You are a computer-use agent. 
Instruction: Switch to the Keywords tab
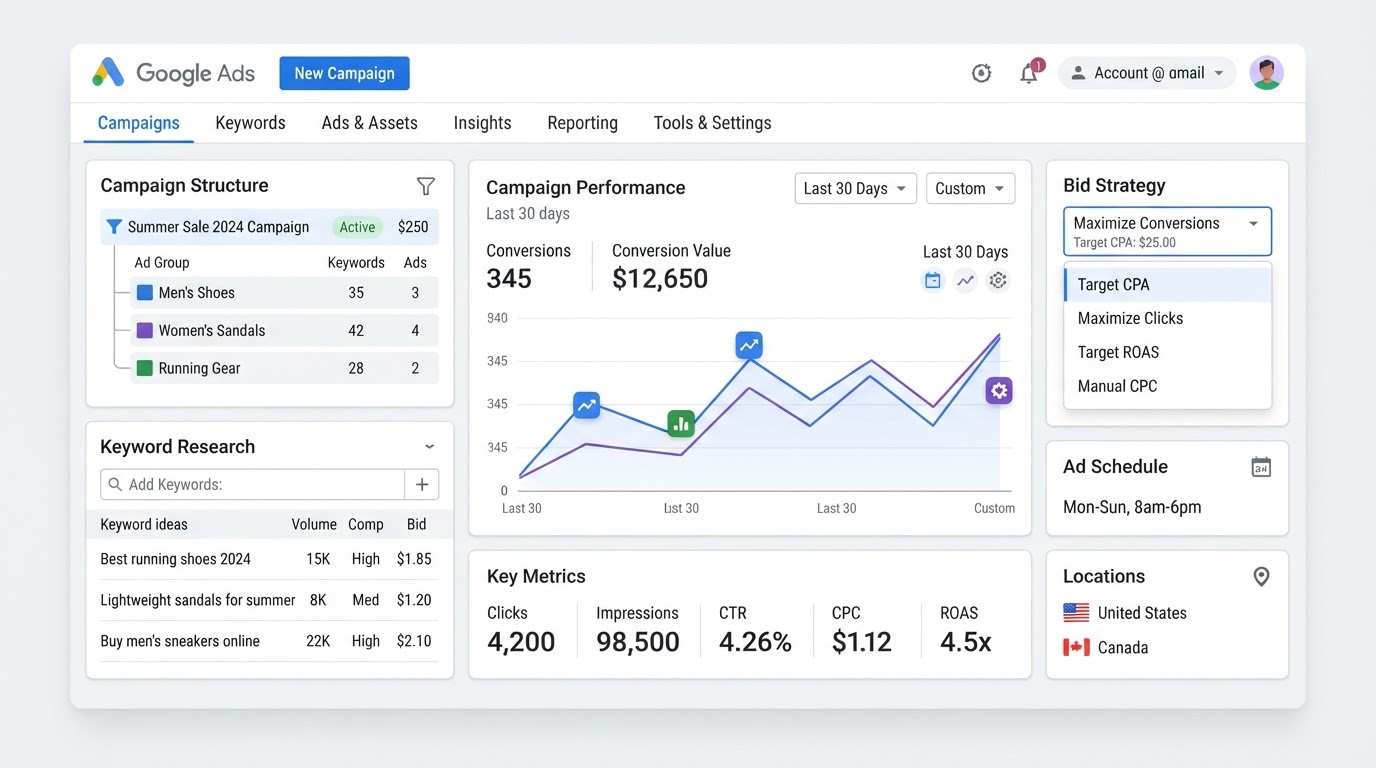[251, 123]
